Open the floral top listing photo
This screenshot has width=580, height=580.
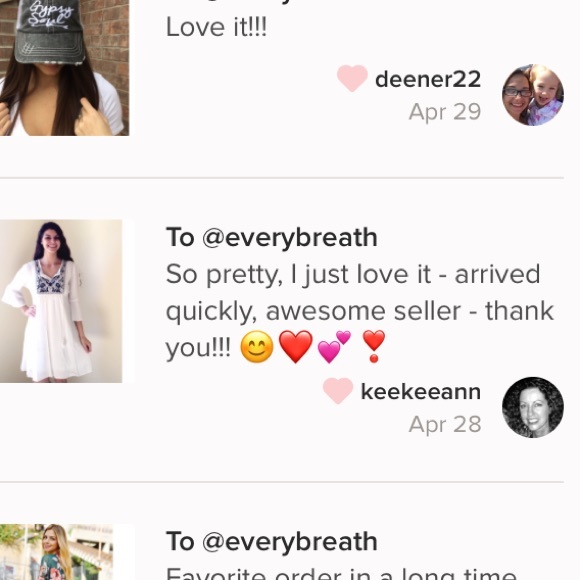point(56,552)
